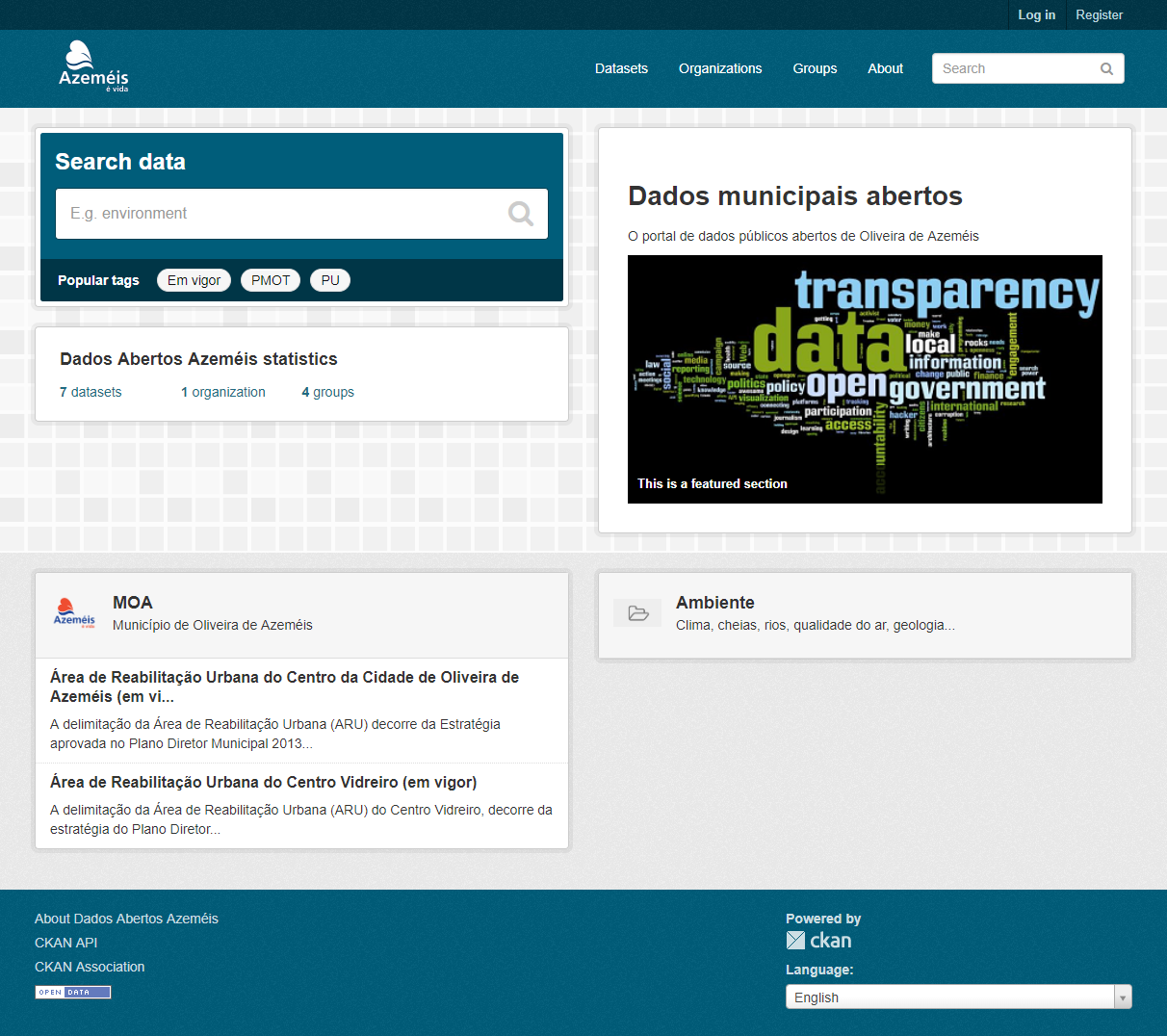Click the search icon in Search data box
This screenshot has height=1036, width=1167.
(521, 213)
